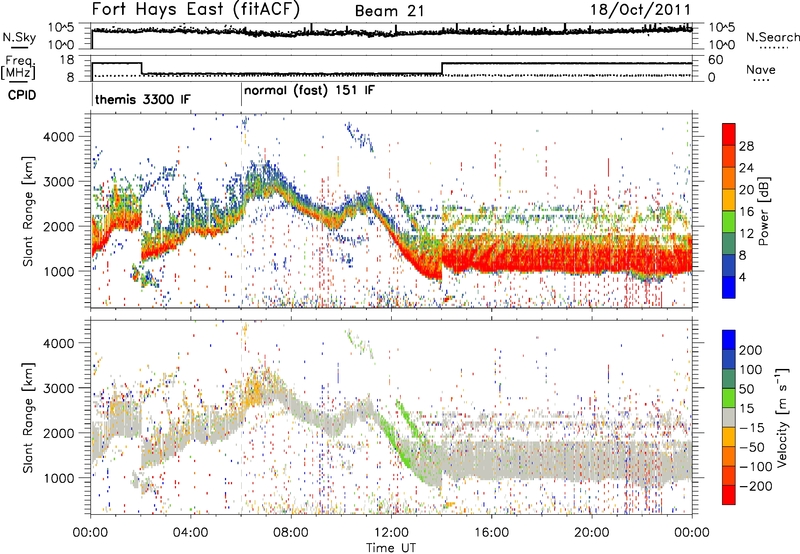Click the '16:00' time tick label
This screenshot has height=554, width=800.
pos(491,533)
